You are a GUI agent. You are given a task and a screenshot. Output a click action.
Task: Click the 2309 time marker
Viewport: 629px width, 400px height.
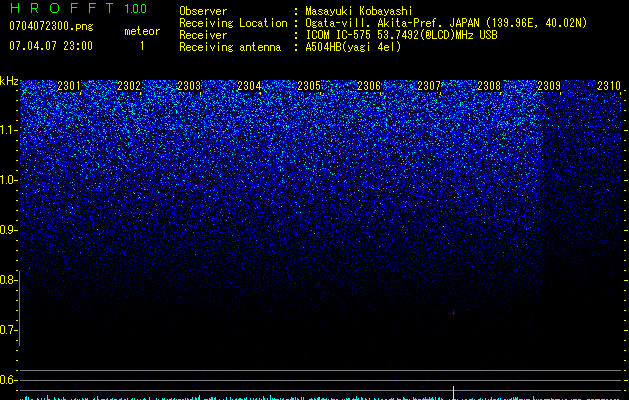coord(549,85)
